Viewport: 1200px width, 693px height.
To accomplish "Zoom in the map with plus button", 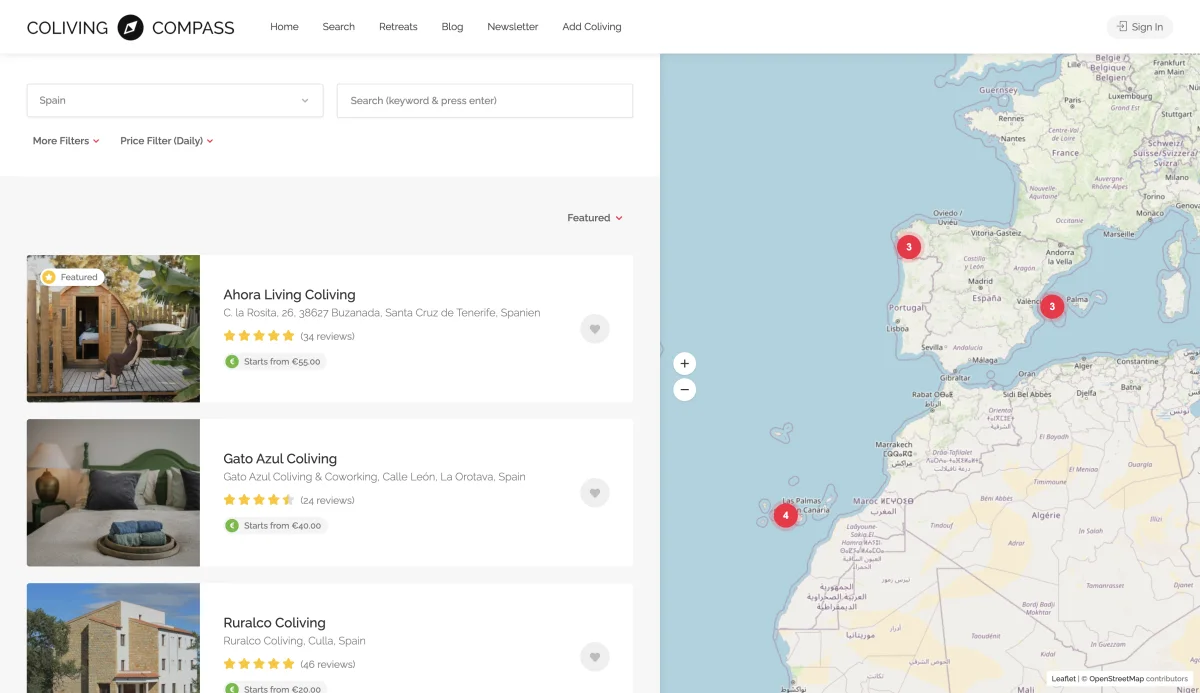I will (685, 364).
